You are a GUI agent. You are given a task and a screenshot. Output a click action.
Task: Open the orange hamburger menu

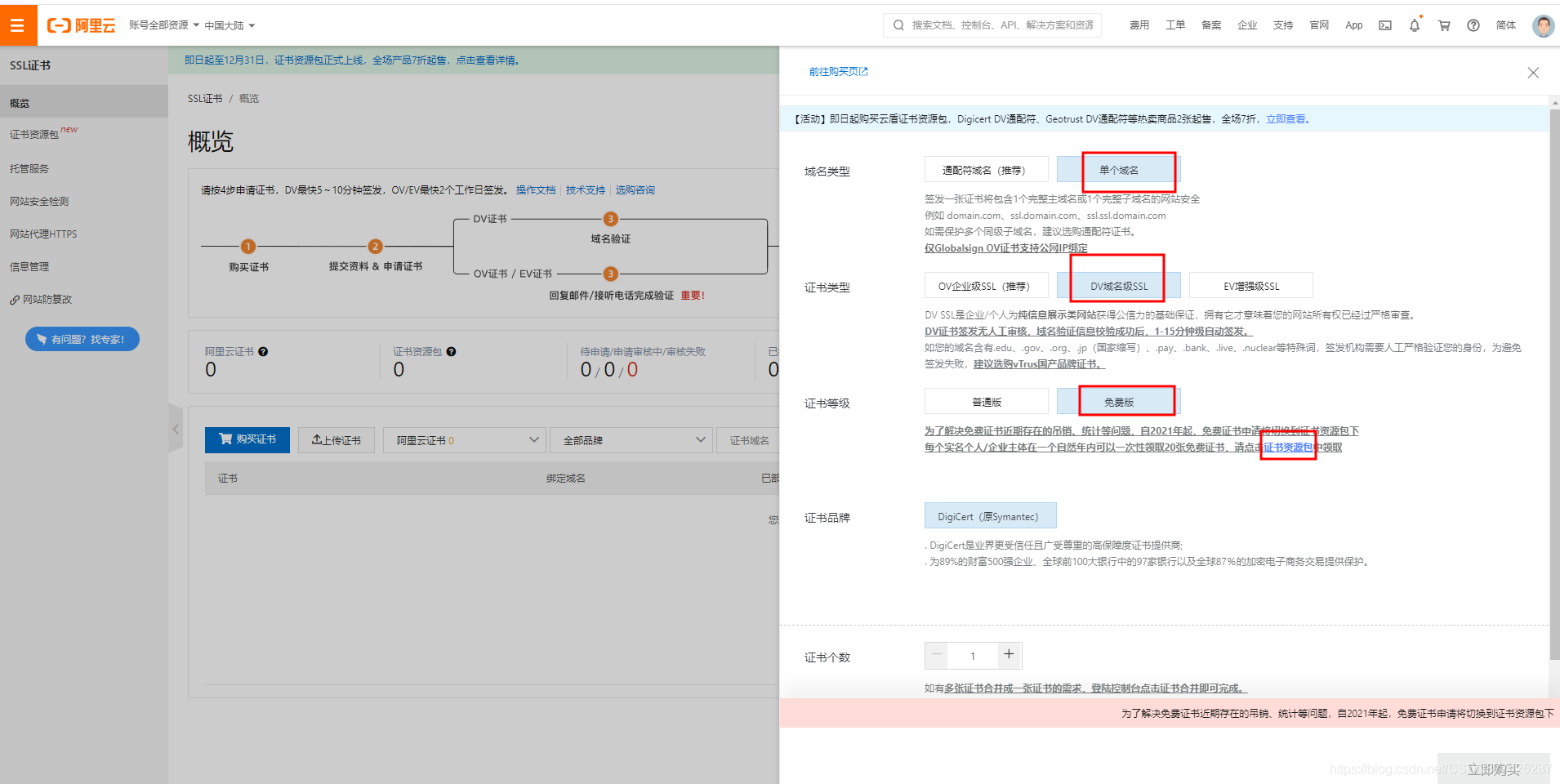[18, 25]
